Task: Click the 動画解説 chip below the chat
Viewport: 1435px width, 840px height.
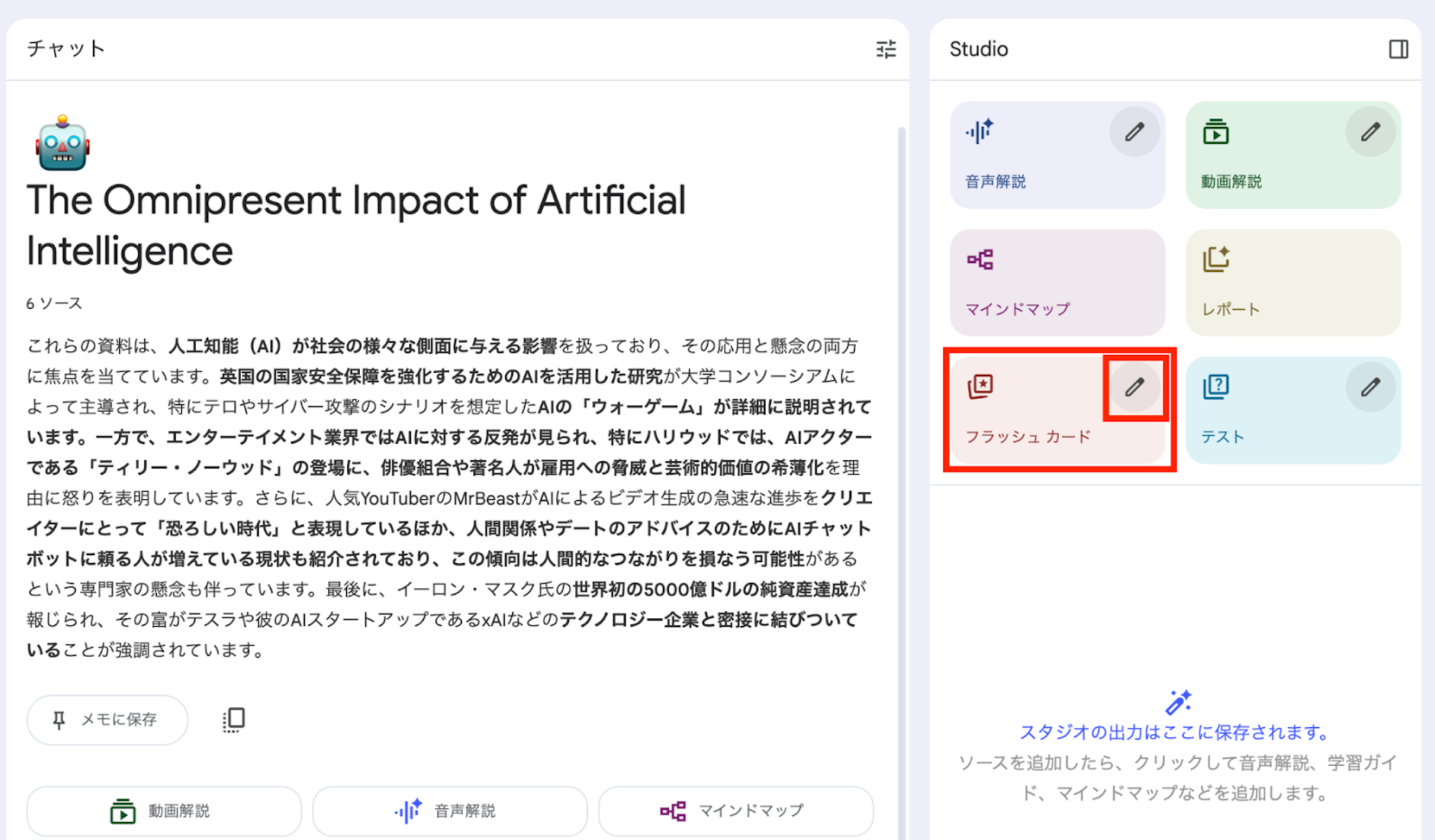Action: pos(164,811)
